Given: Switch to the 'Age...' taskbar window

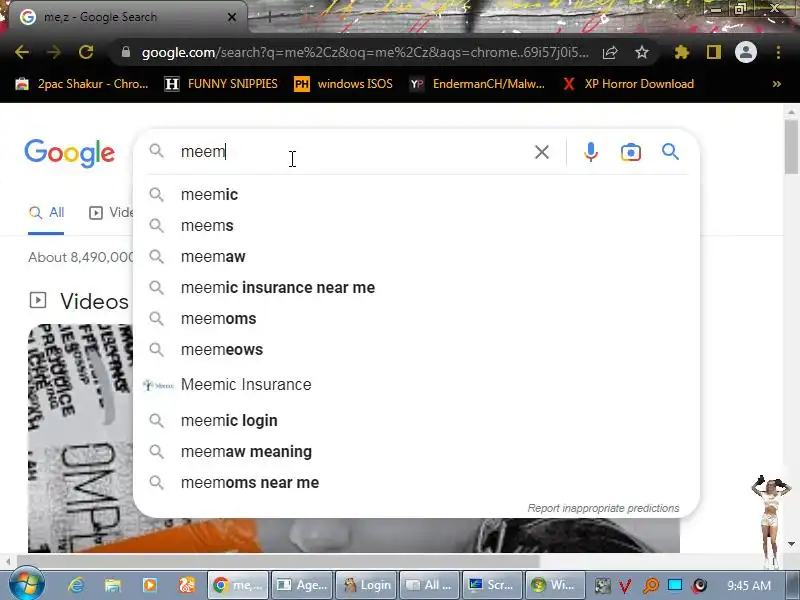Looking at the screenshot, I should [302, 585].
